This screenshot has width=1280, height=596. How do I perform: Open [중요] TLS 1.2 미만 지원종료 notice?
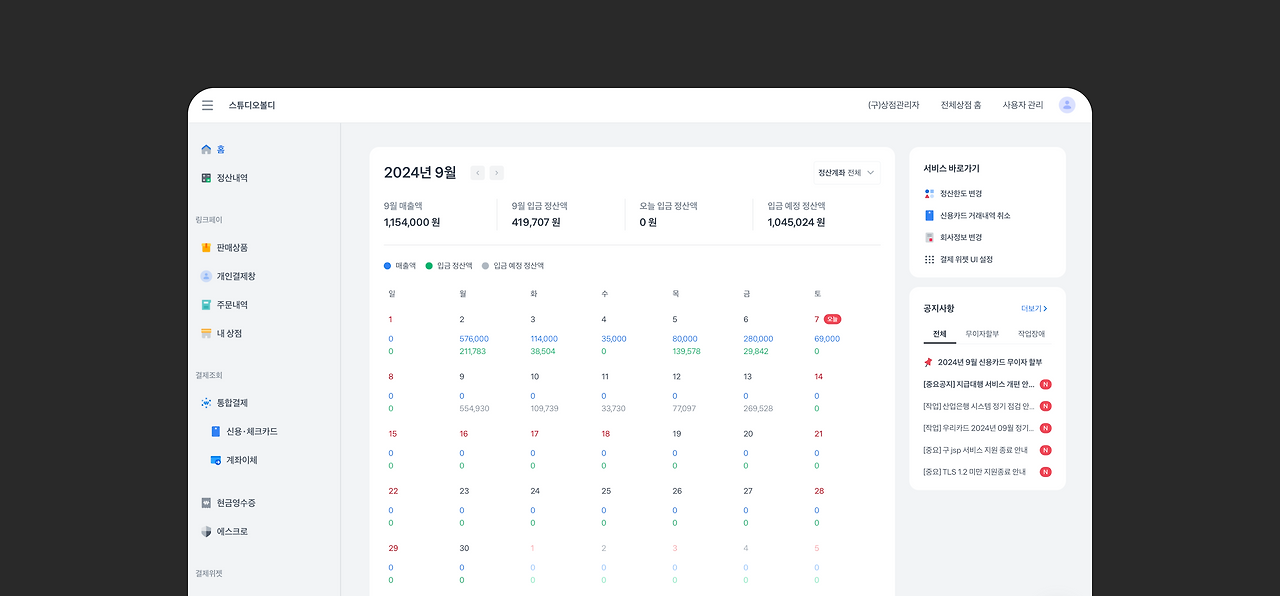pyautogui.click(x=975, y=472)
